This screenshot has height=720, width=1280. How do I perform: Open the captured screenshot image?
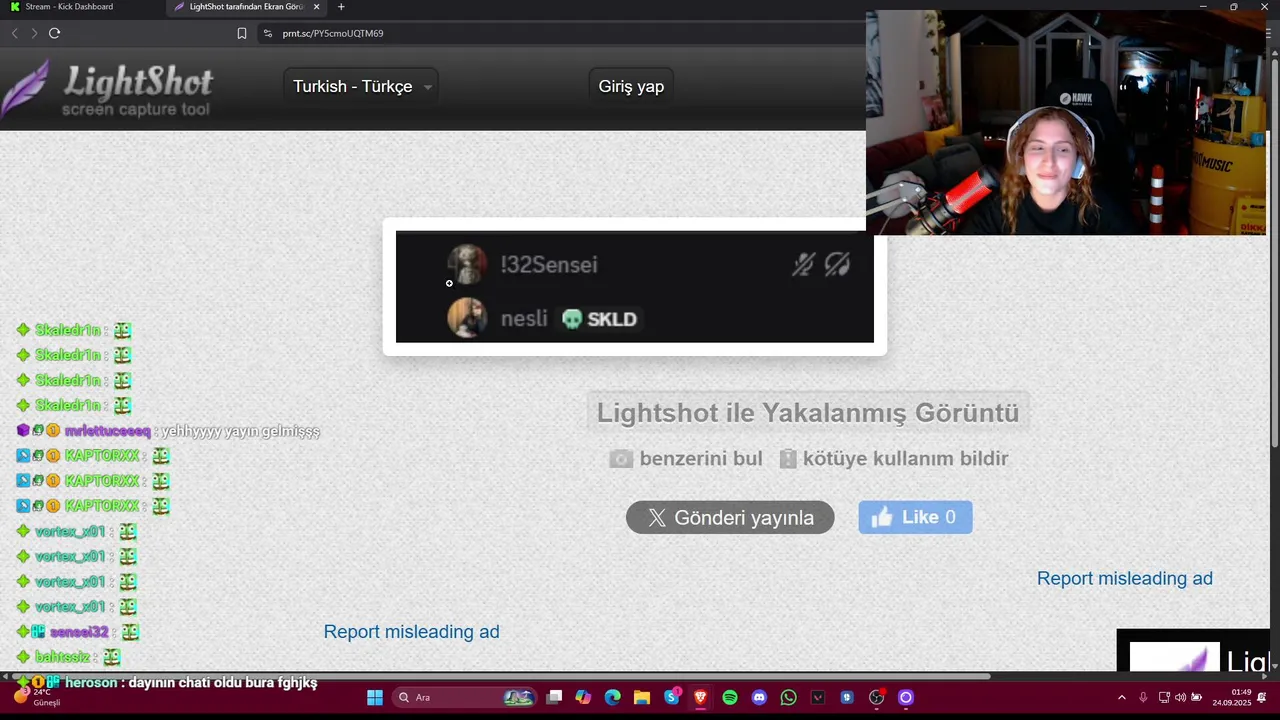(635, 287)
